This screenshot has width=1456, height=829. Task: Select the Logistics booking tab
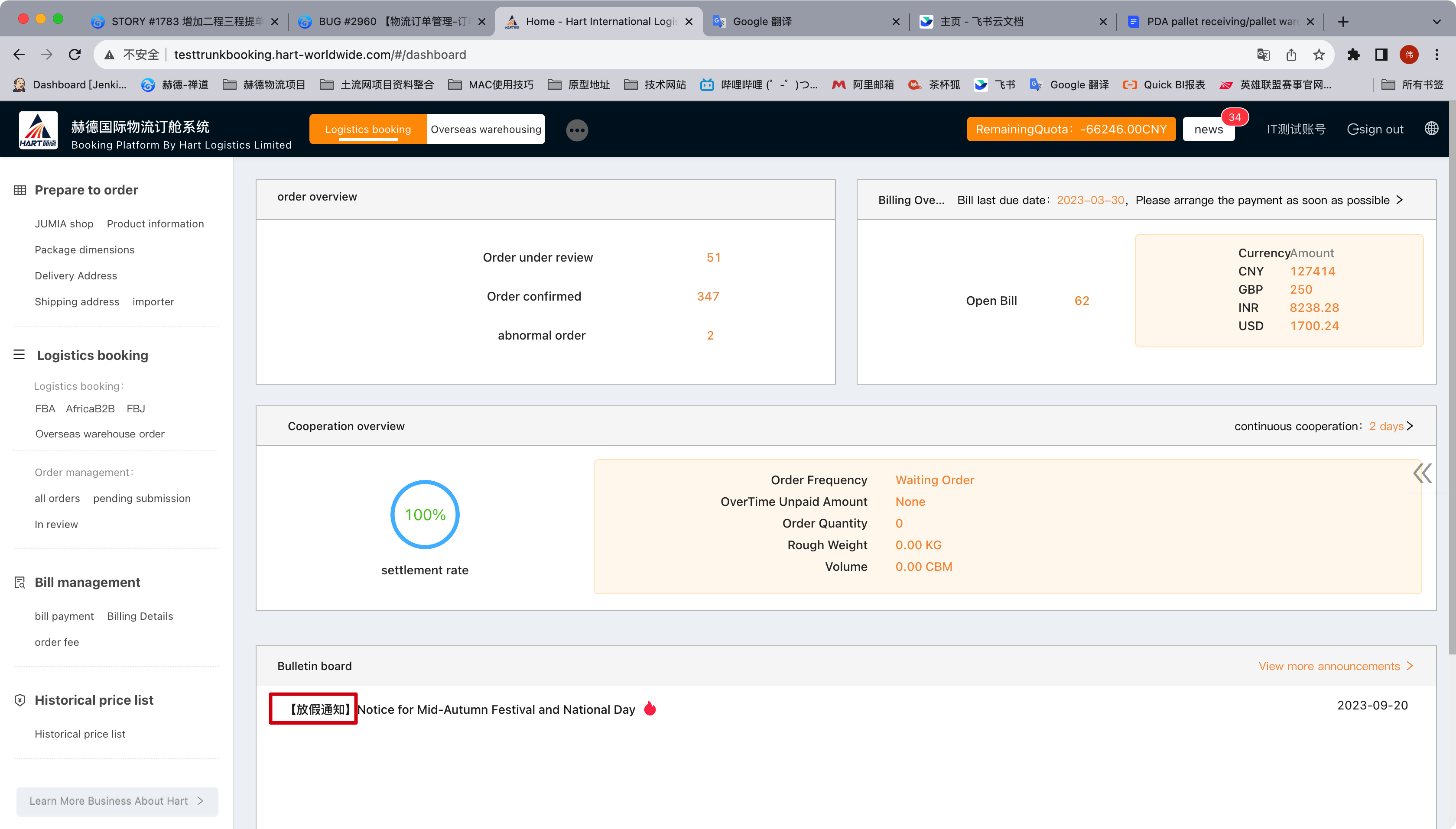368,129
